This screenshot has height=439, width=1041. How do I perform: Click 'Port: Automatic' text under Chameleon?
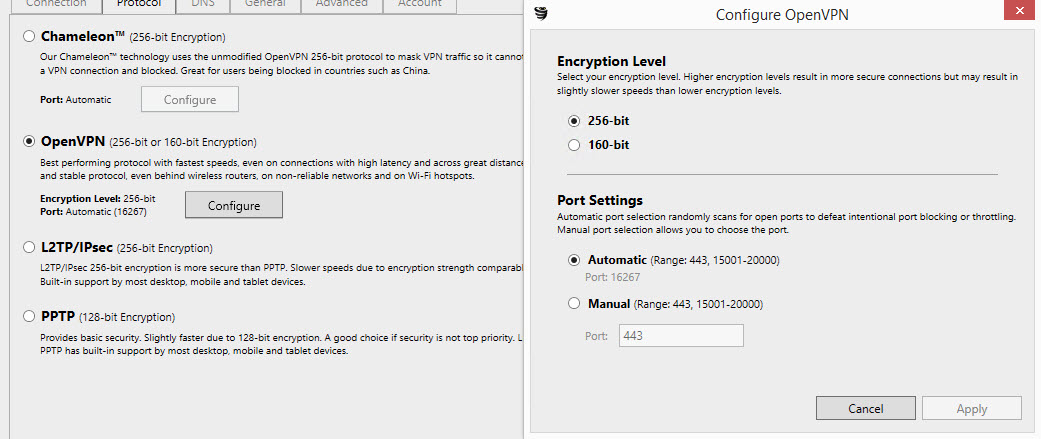click(x=76, y=100)
